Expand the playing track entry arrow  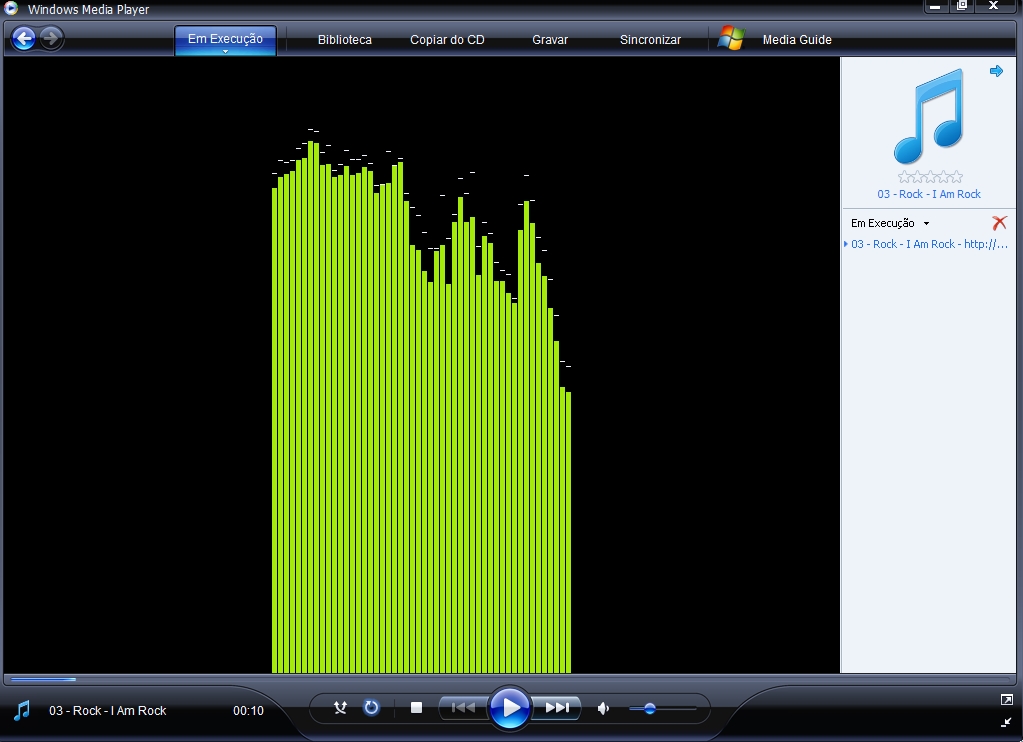coord(845,244)
